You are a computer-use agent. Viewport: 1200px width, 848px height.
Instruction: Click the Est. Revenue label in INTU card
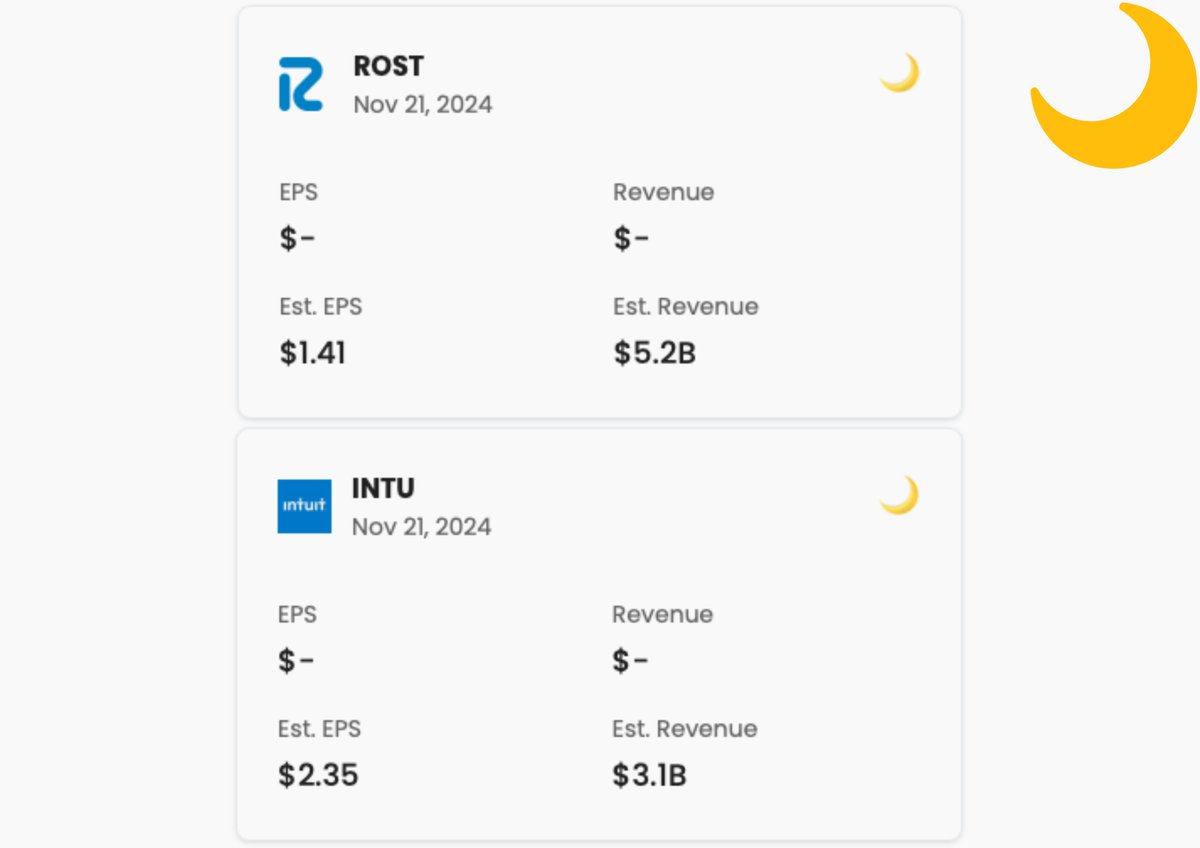[685, 728]
